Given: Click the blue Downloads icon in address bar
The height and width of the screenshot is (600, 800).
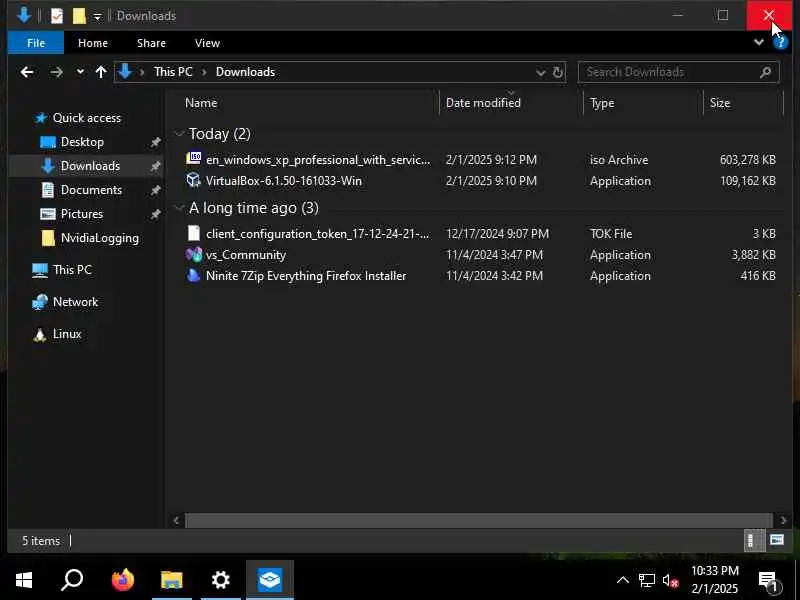Looking at the screenshot, I should [125, 72].
